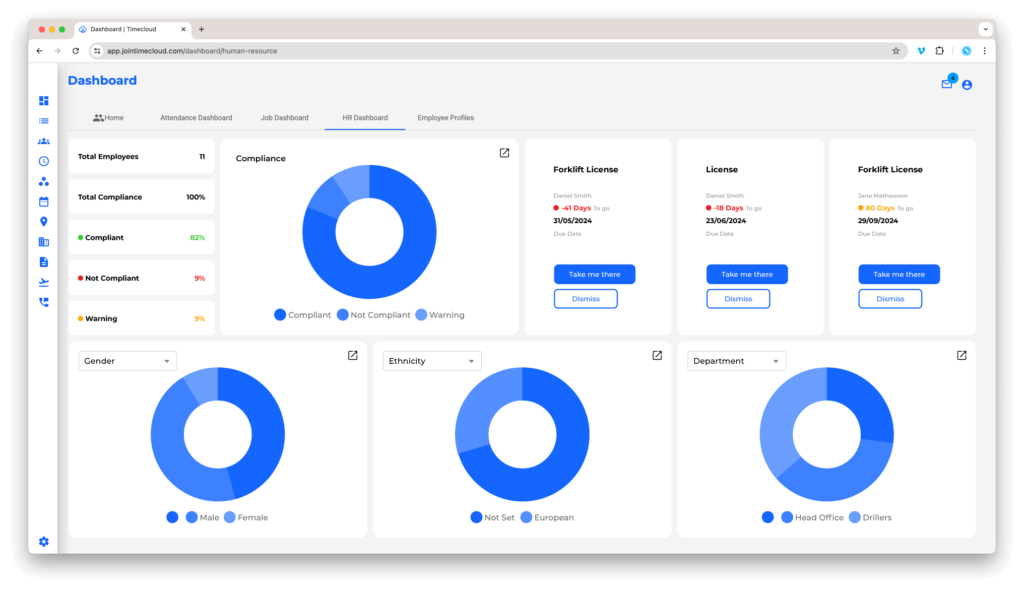This screenshot has height=591, width=1024.
Task: Open the document icon in sidebar
Action: click(x=44, y=263)
